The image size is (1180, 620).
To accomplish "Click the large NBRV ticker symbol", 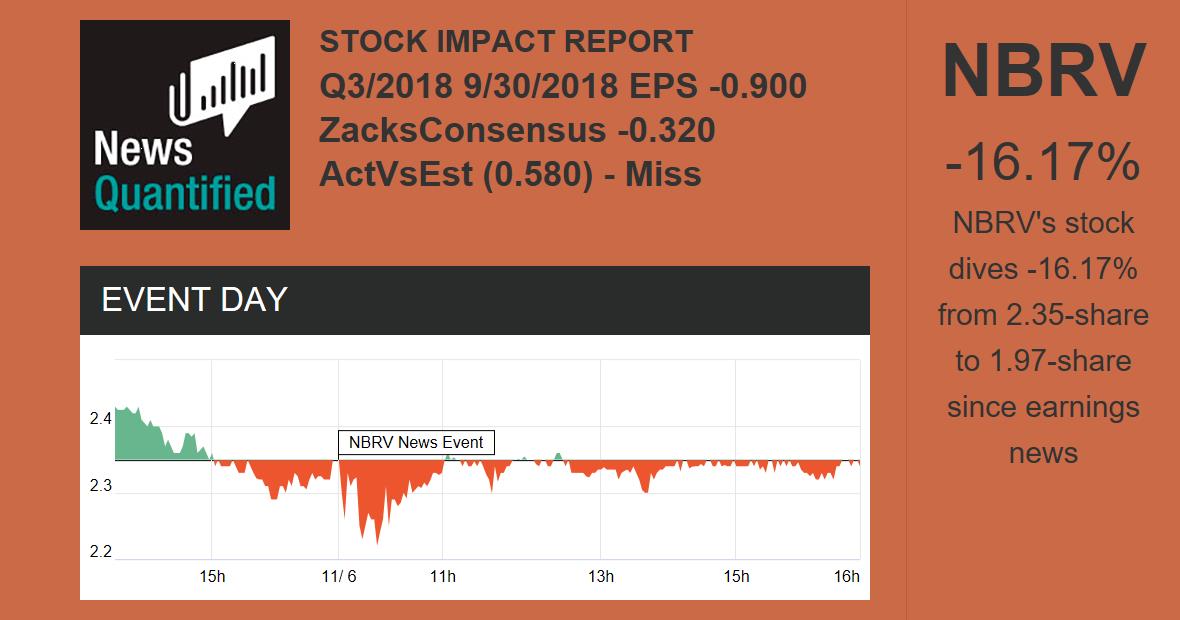I will click(1043, 70).
